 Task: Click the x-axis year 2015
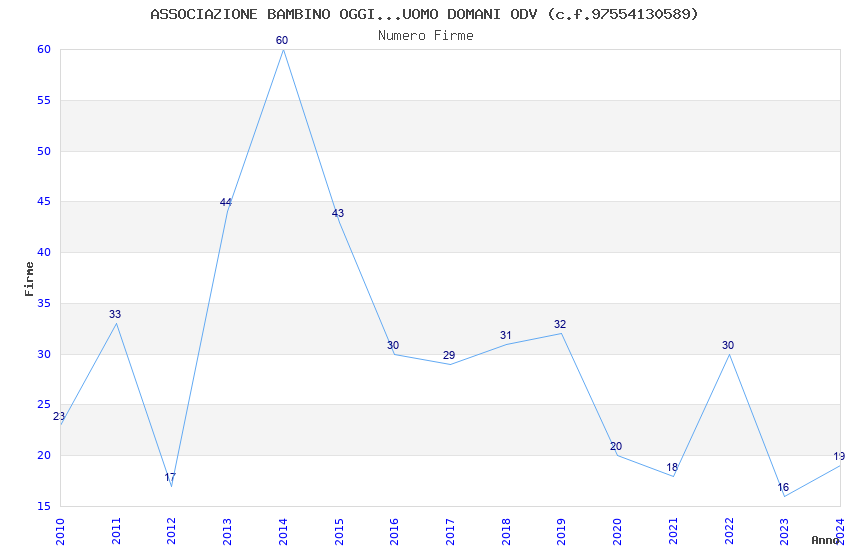(x=339, y=532)
